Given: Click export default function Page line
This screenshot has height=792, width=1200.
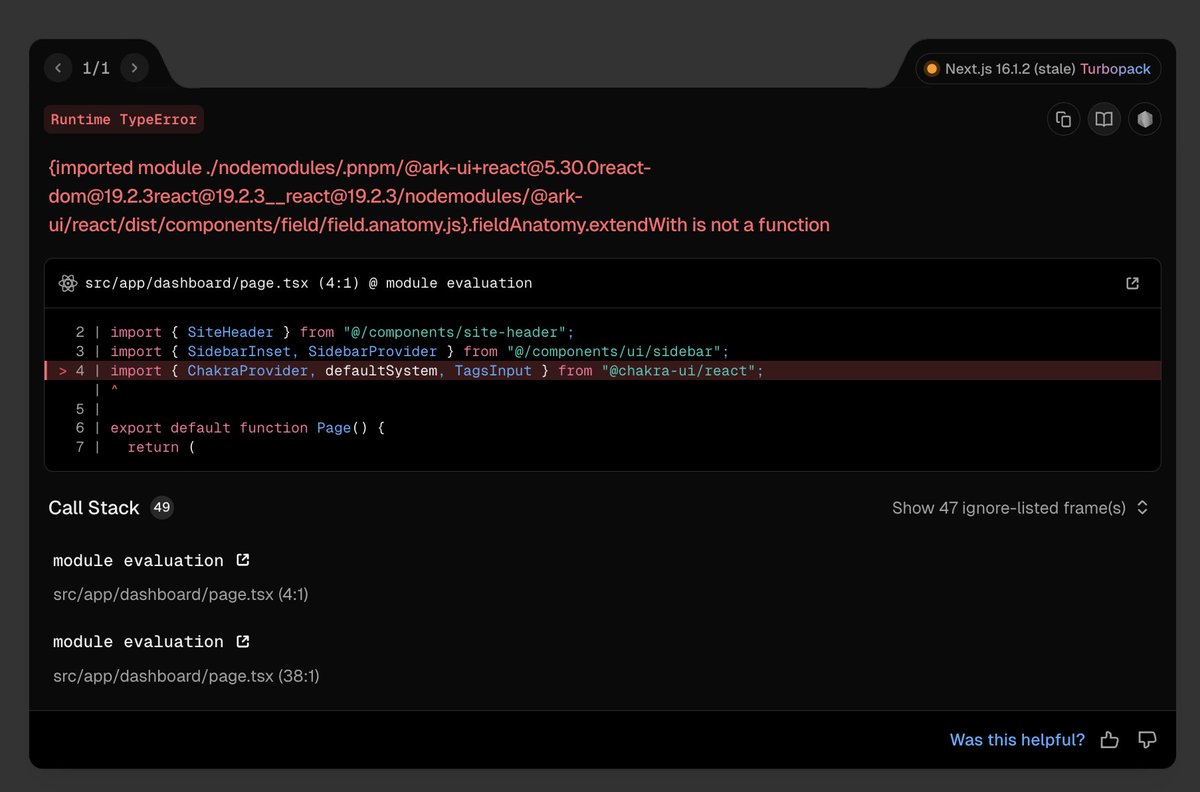Looking at the screenshot, I should 247,427.
